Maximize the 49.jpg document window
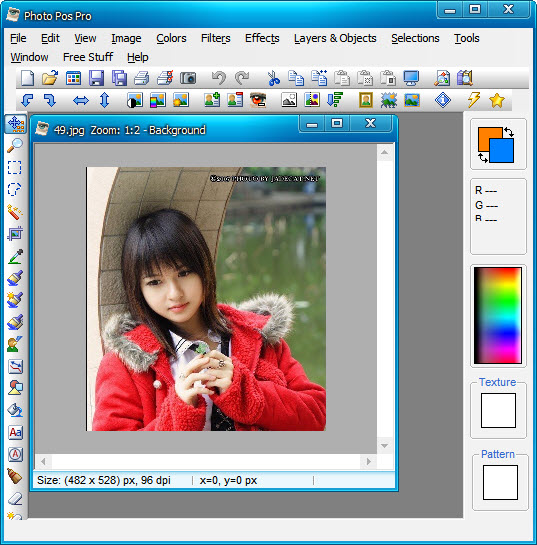 tap(337, 123)
